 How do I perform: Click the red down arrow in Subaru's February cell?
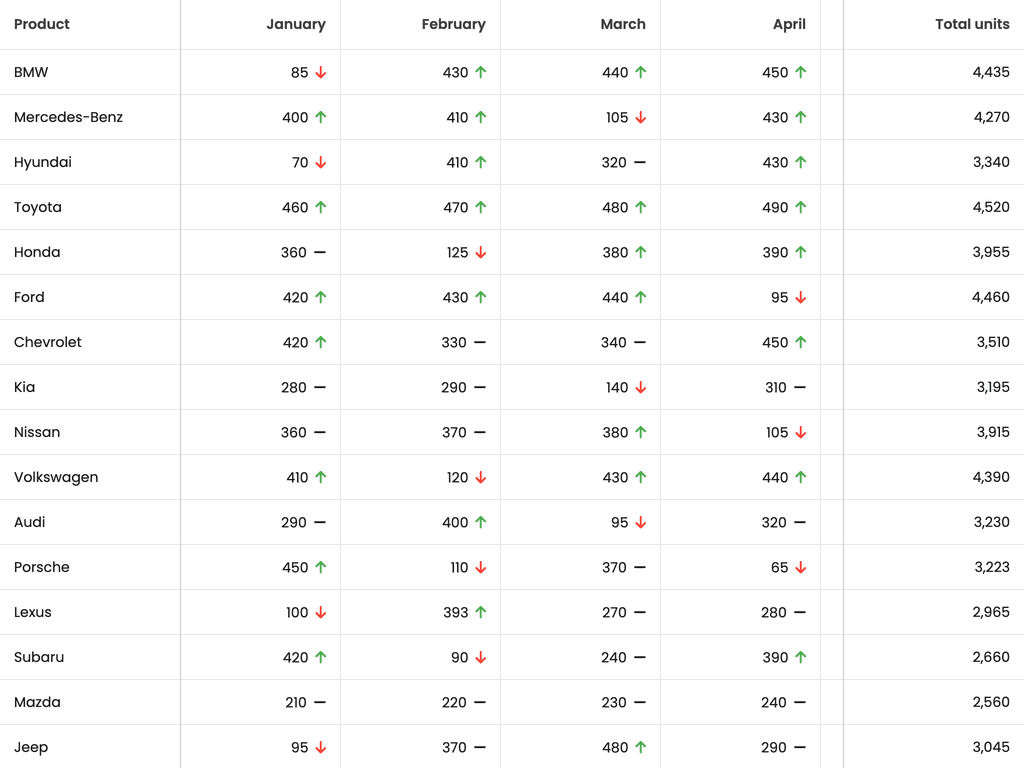coord(481,657)
